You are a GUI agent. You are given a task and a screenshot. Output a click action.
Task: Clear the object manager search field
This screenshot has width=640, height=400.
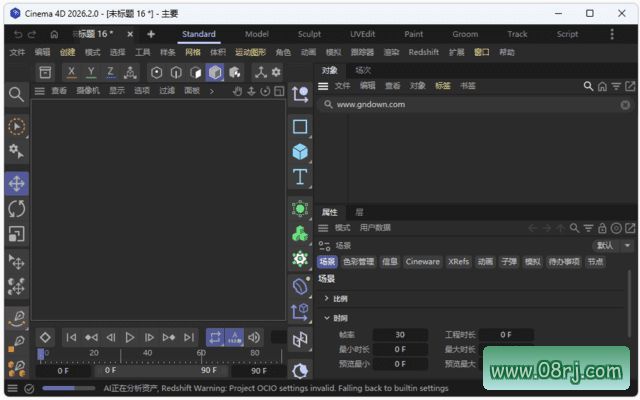[x=625, y=105]
